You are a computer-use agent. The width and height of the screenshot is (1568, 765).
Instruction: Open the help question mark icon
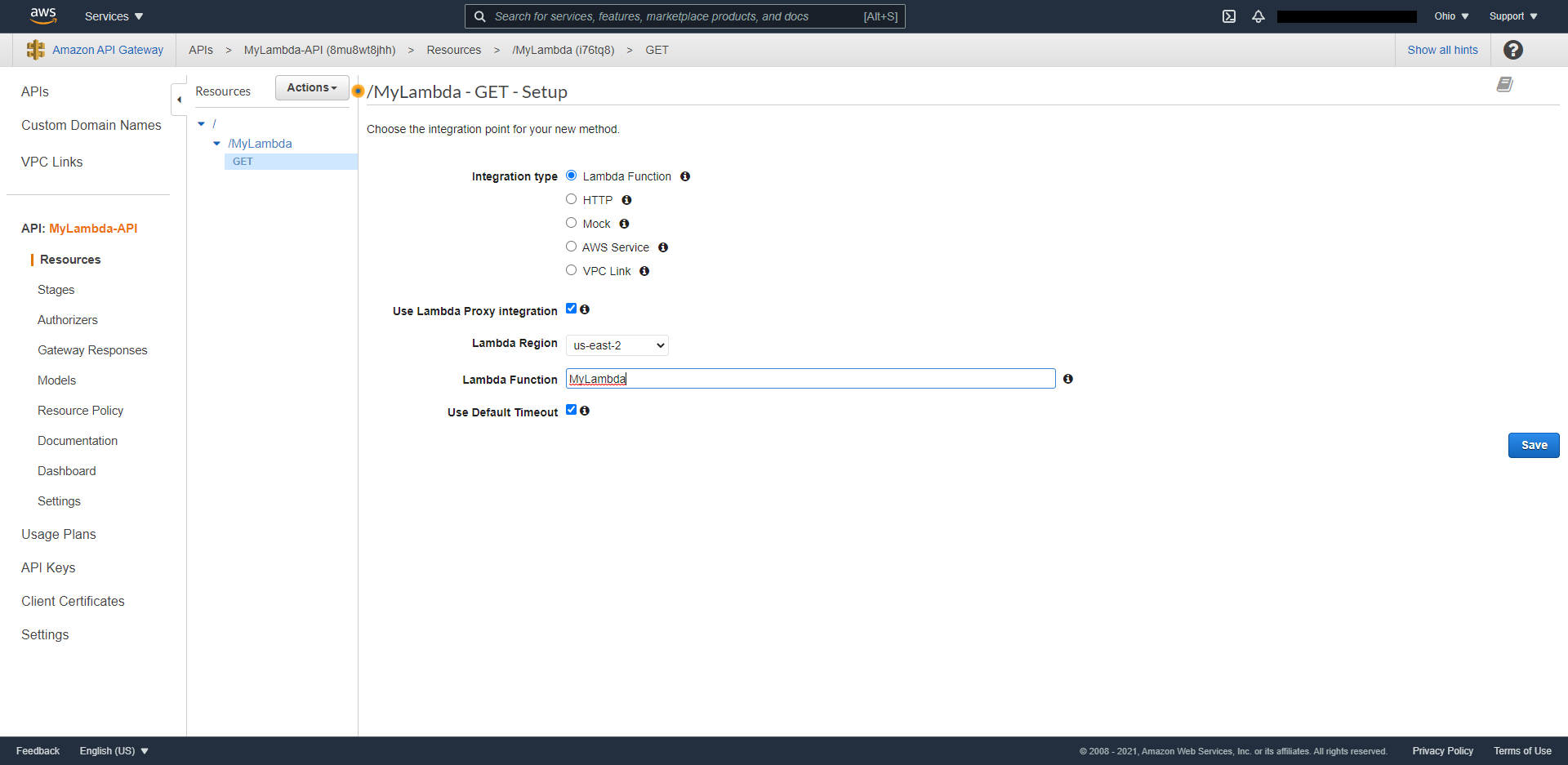(1513, 50)
